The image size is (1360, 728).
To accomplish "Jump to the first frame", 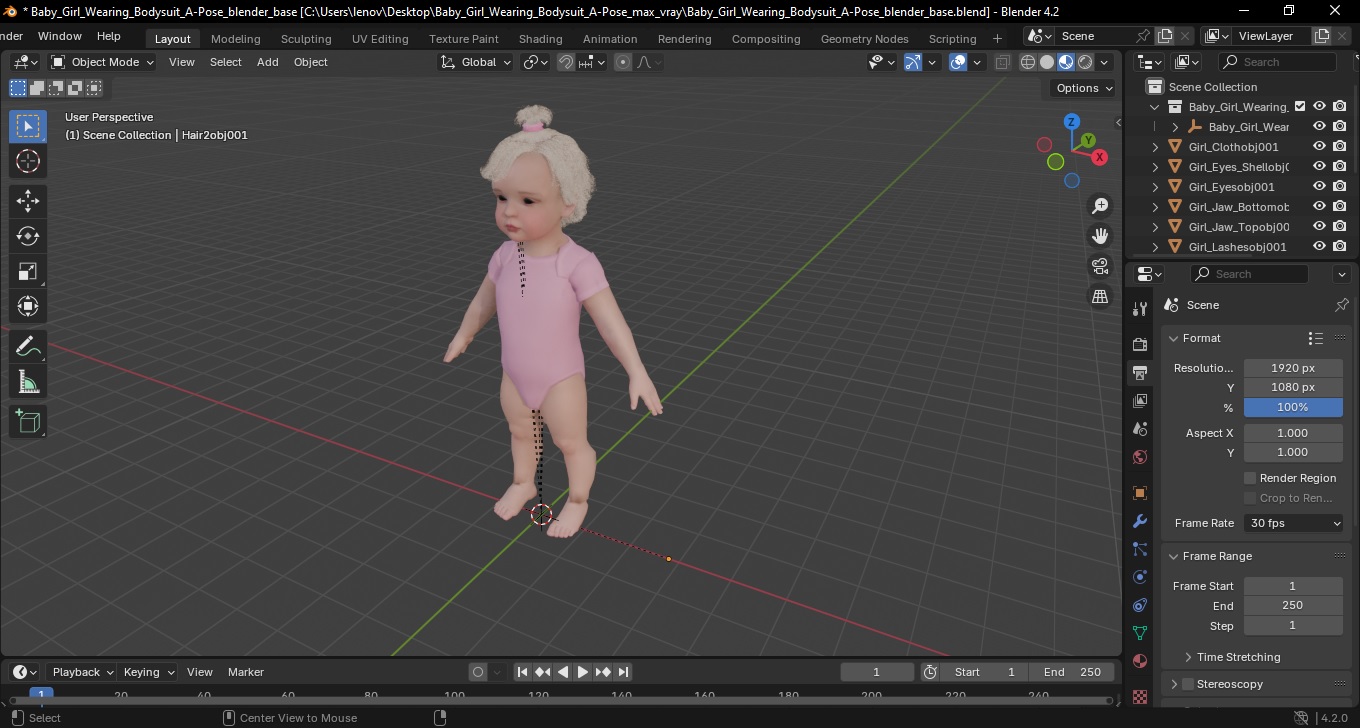I will coord(522,672).
